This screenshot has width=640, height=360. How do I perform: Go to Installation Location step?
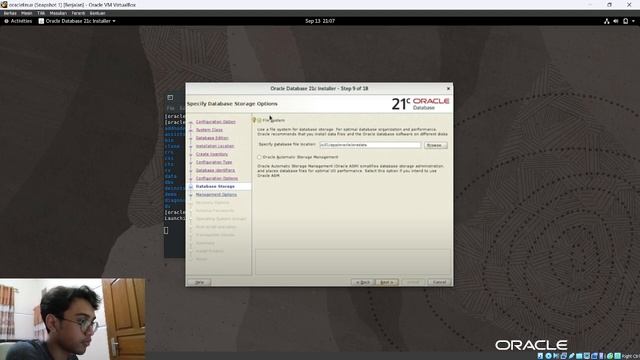coord(215,146)
